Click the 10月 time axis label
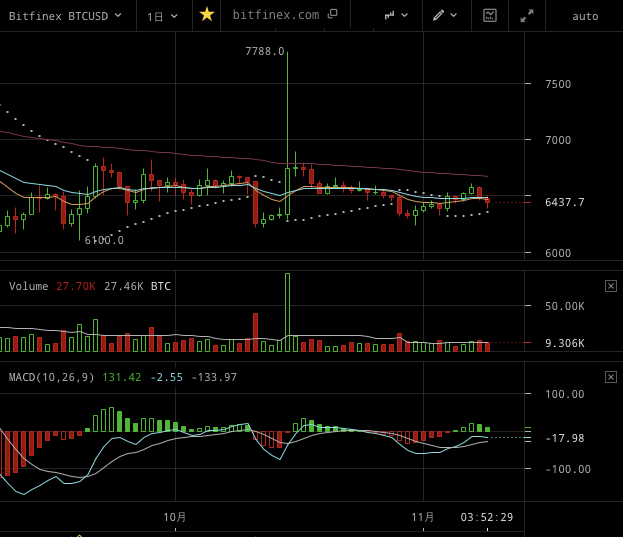The width and height of the screenshot is (623, 537). [175, 517]
